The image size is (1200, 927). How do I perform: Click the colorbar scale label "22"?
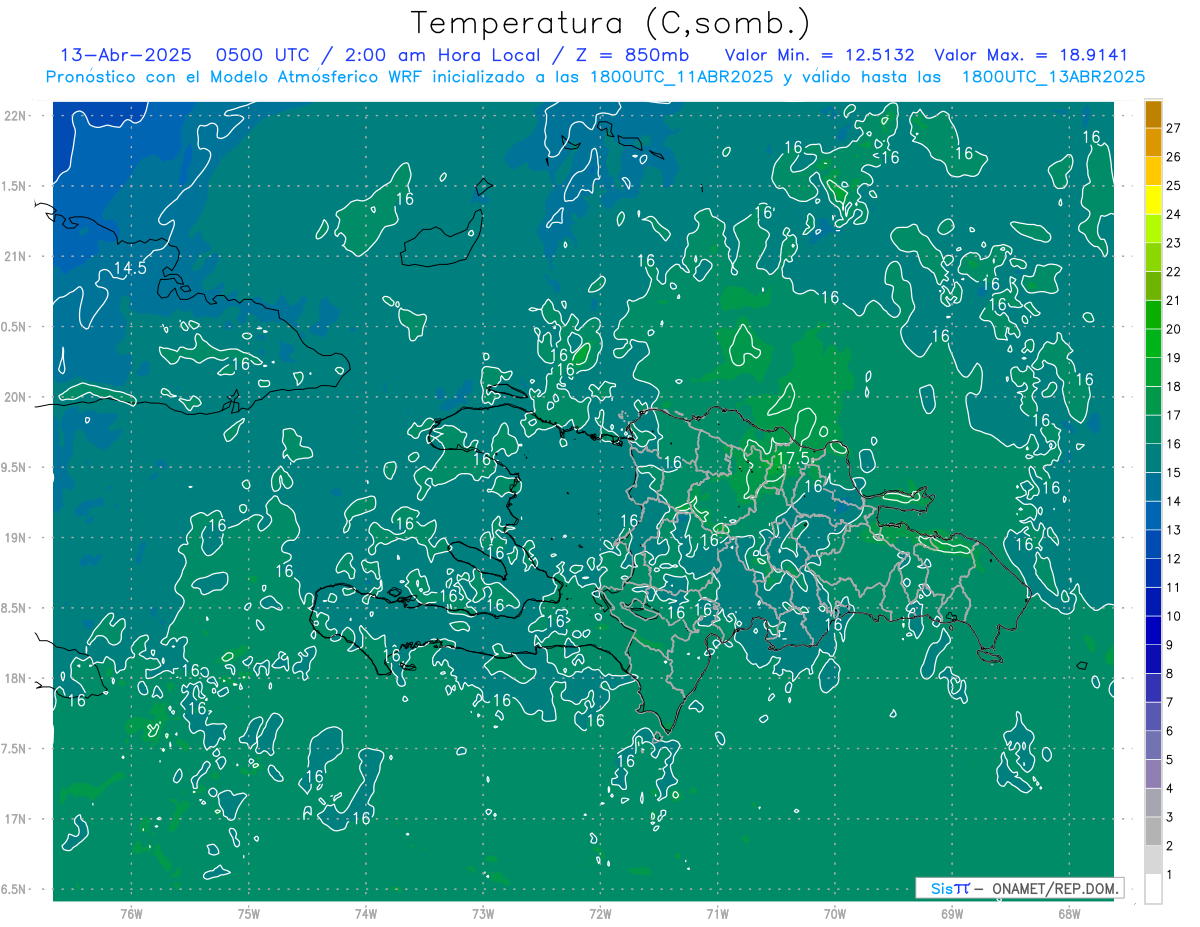(1174, 272)
